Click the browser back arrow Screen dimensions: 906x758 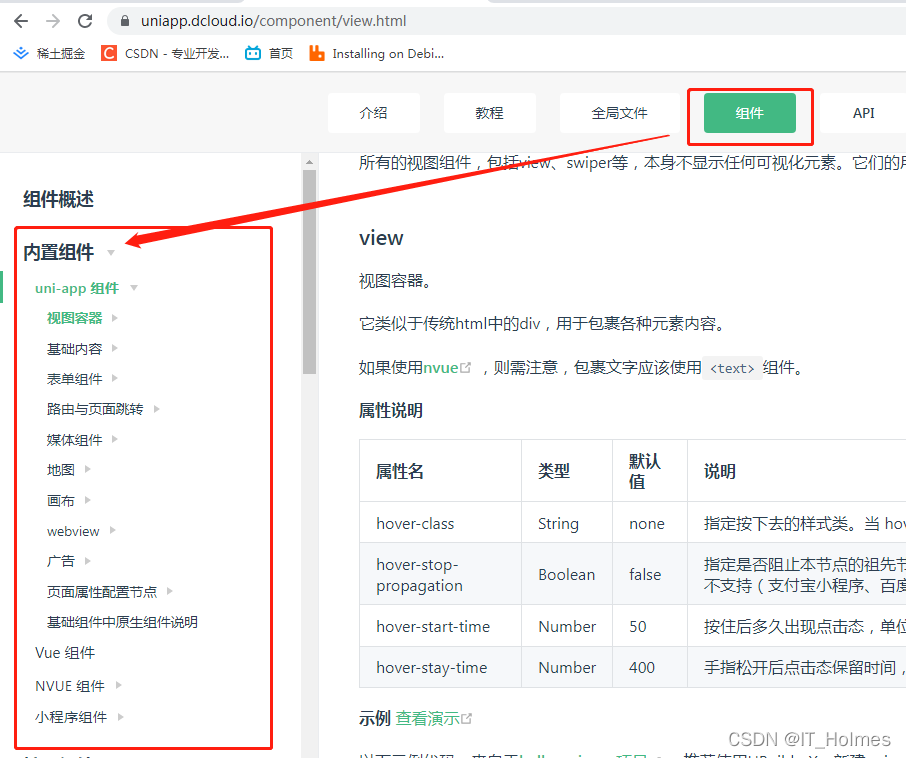click(21, 21)
